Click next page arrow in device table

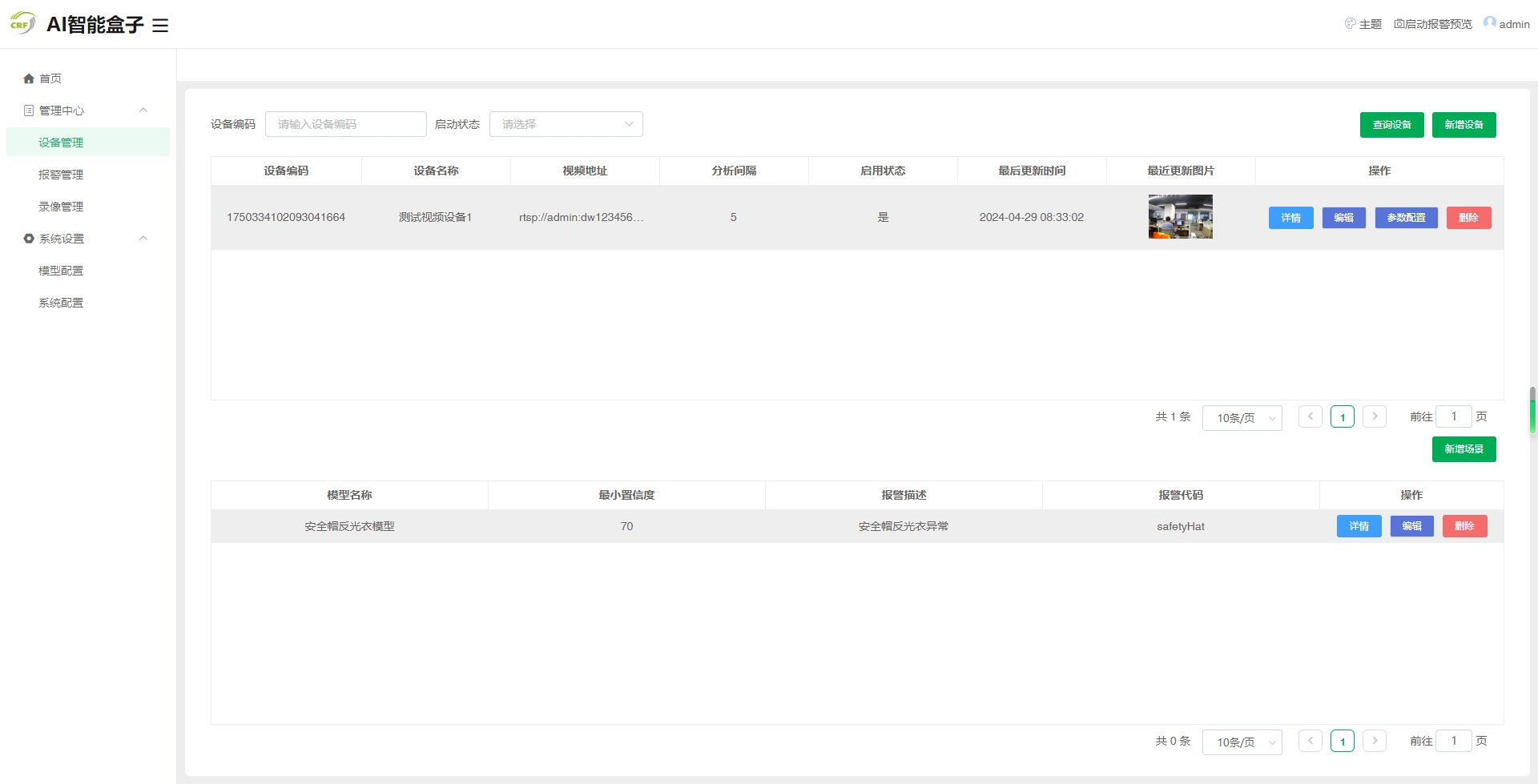coord(1375,416)
